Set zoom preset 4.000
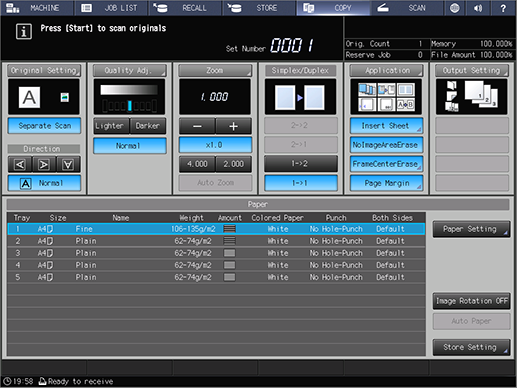 [197, 164]
